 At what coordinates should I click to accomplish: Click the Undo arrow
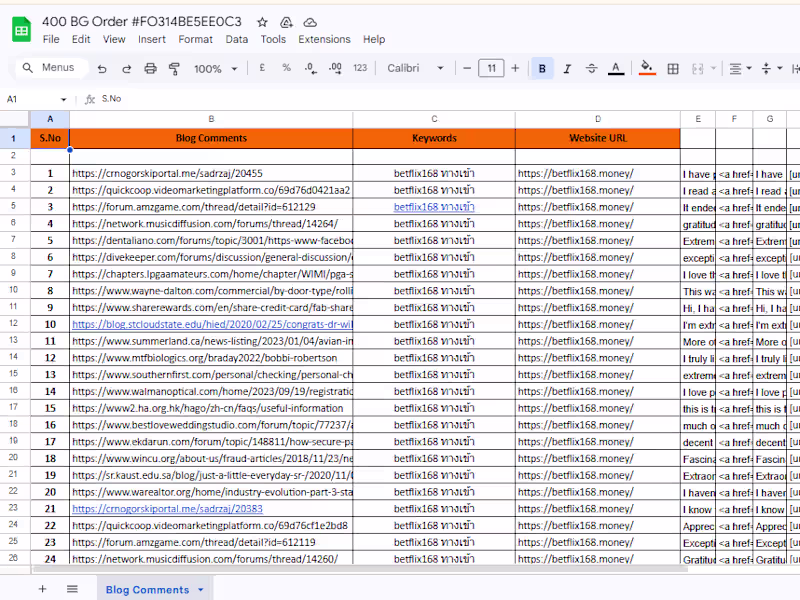click(x=102, y=68)
